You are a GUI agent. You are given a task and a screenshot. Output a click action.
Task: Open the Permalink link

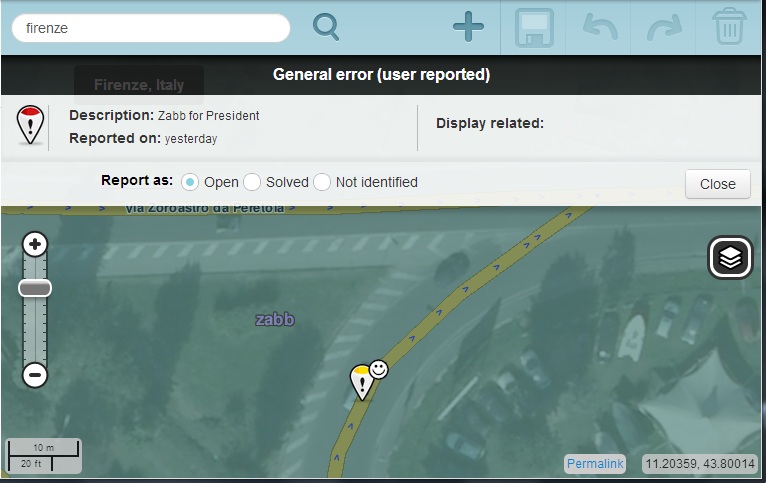point(595,463)
